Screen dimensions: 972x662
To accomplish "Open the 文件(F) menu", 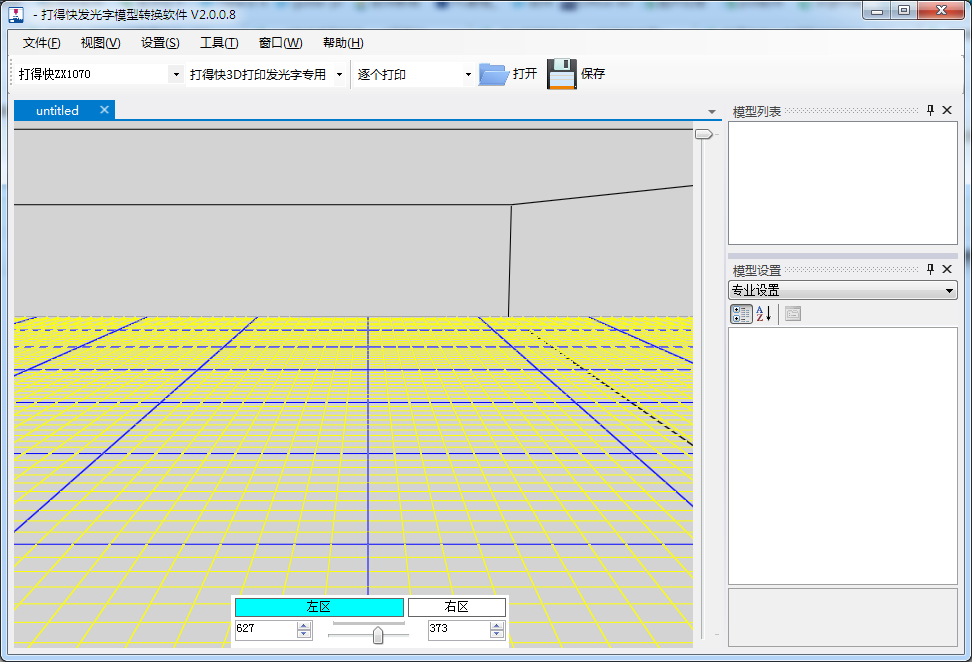I will tap(42, 43).
